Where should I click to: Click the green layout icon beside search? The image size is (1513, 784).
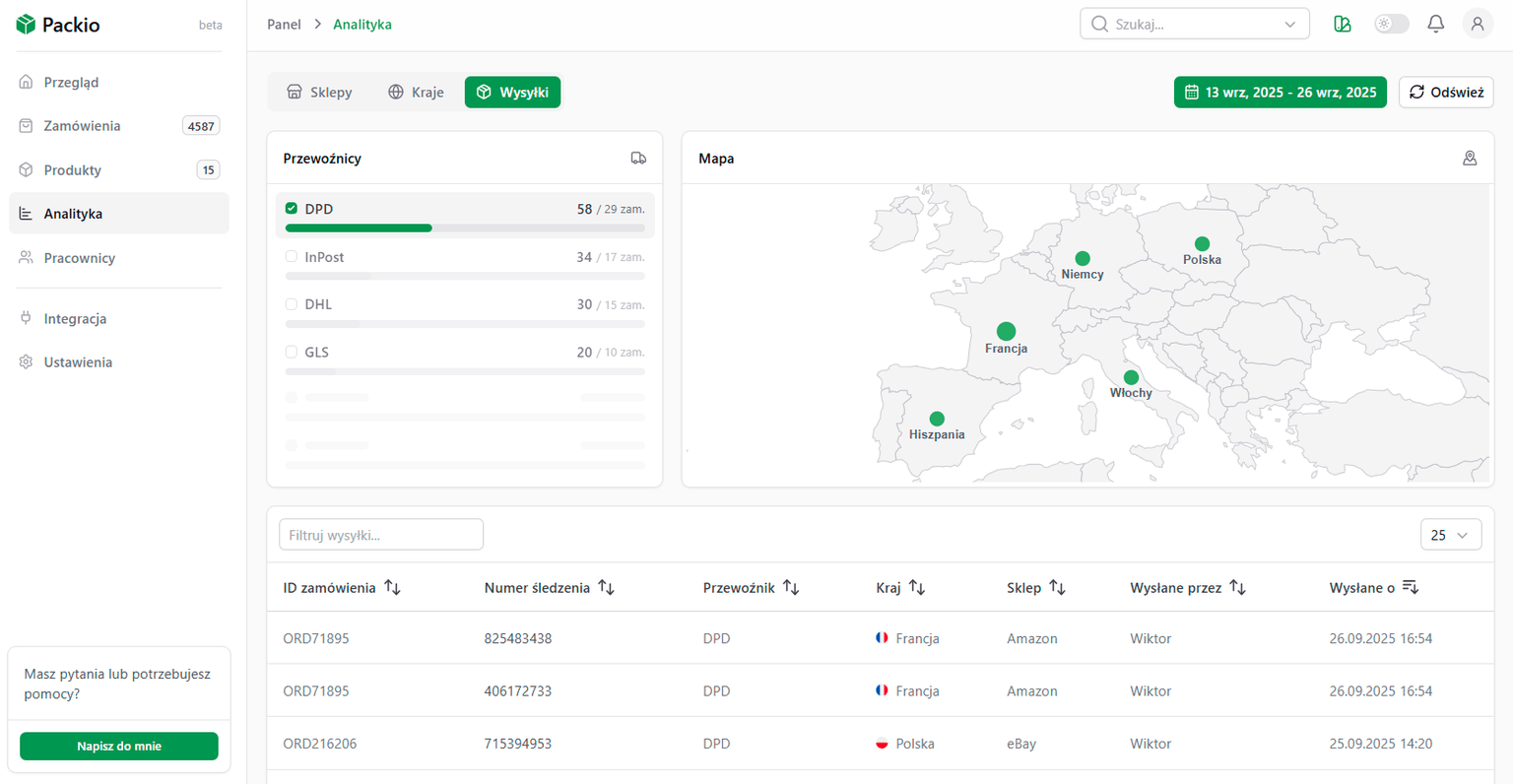point(1342,25)
